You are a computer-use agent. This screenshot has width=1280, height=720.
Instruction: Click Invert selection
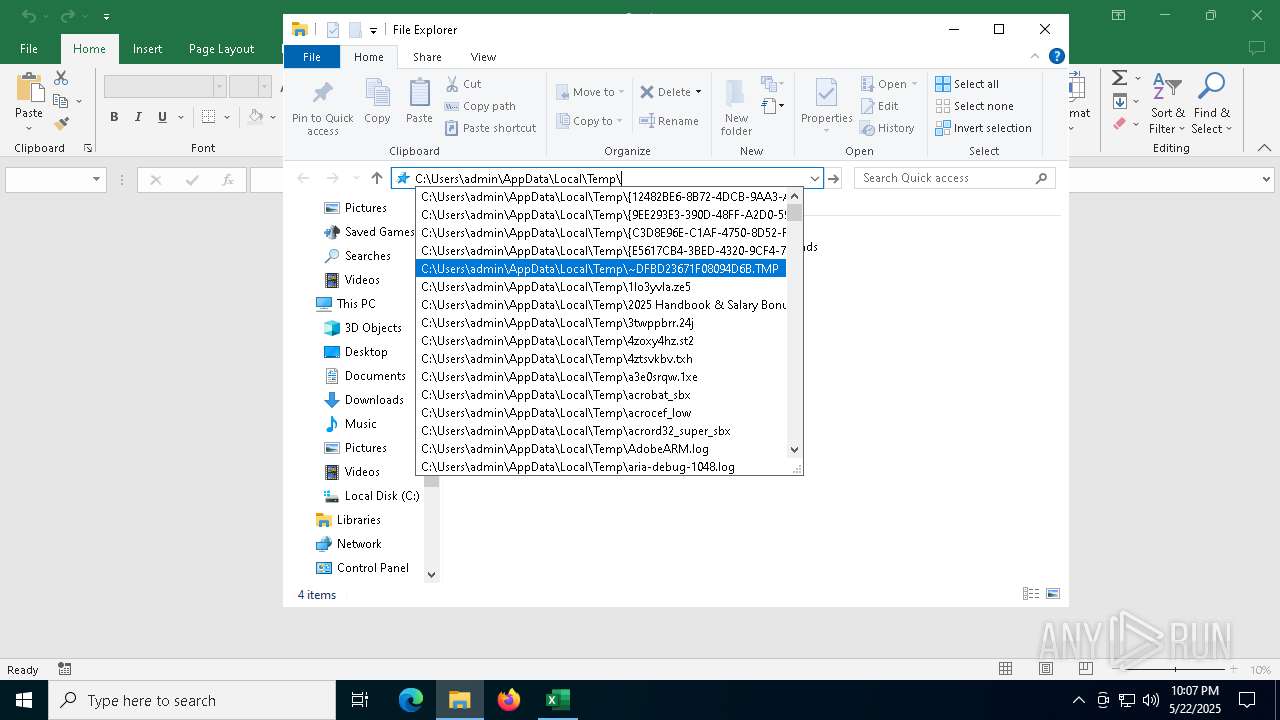(983, 128)
